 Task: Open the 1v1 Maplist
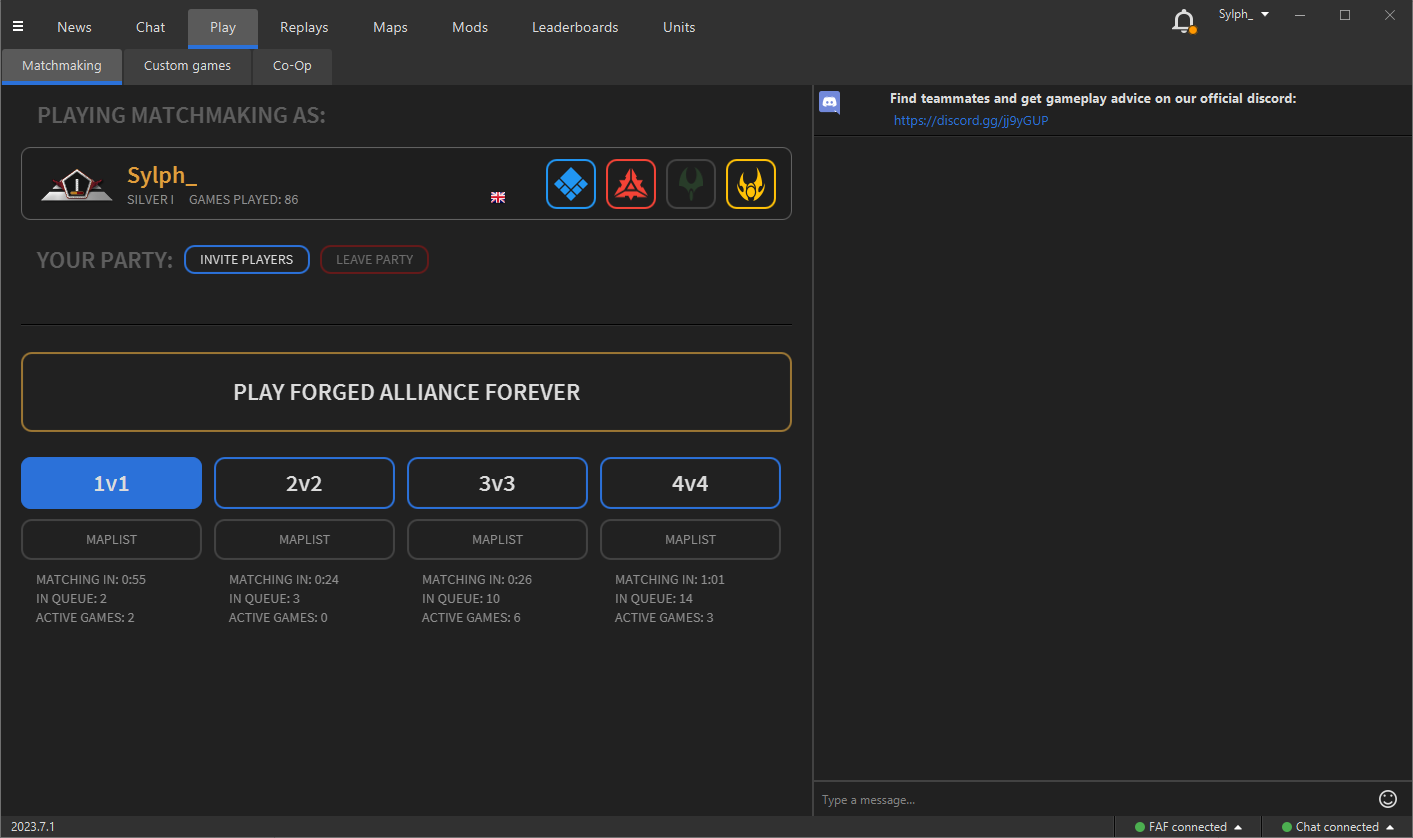[111, 539]
